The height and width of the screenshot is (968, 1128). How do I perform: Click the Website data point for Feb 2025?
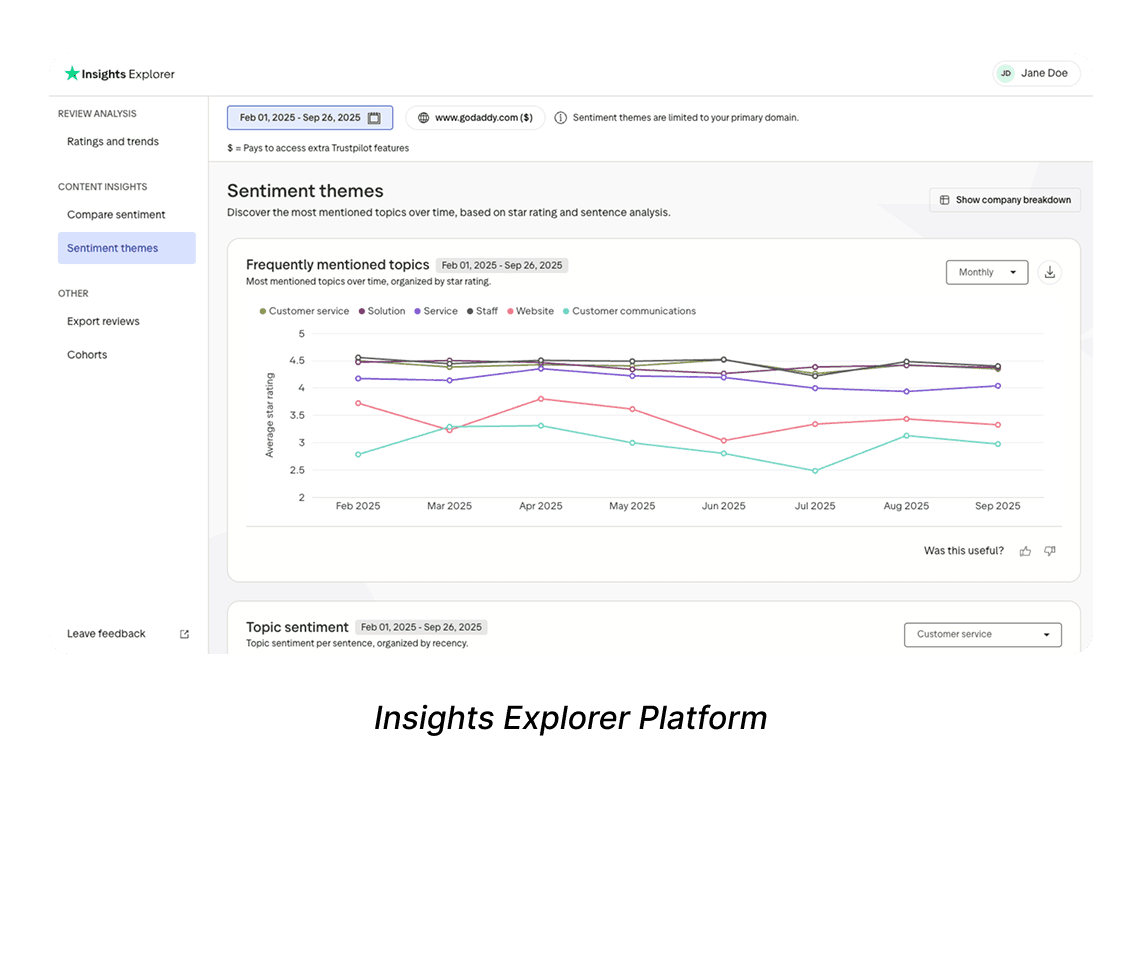[358, 403]
